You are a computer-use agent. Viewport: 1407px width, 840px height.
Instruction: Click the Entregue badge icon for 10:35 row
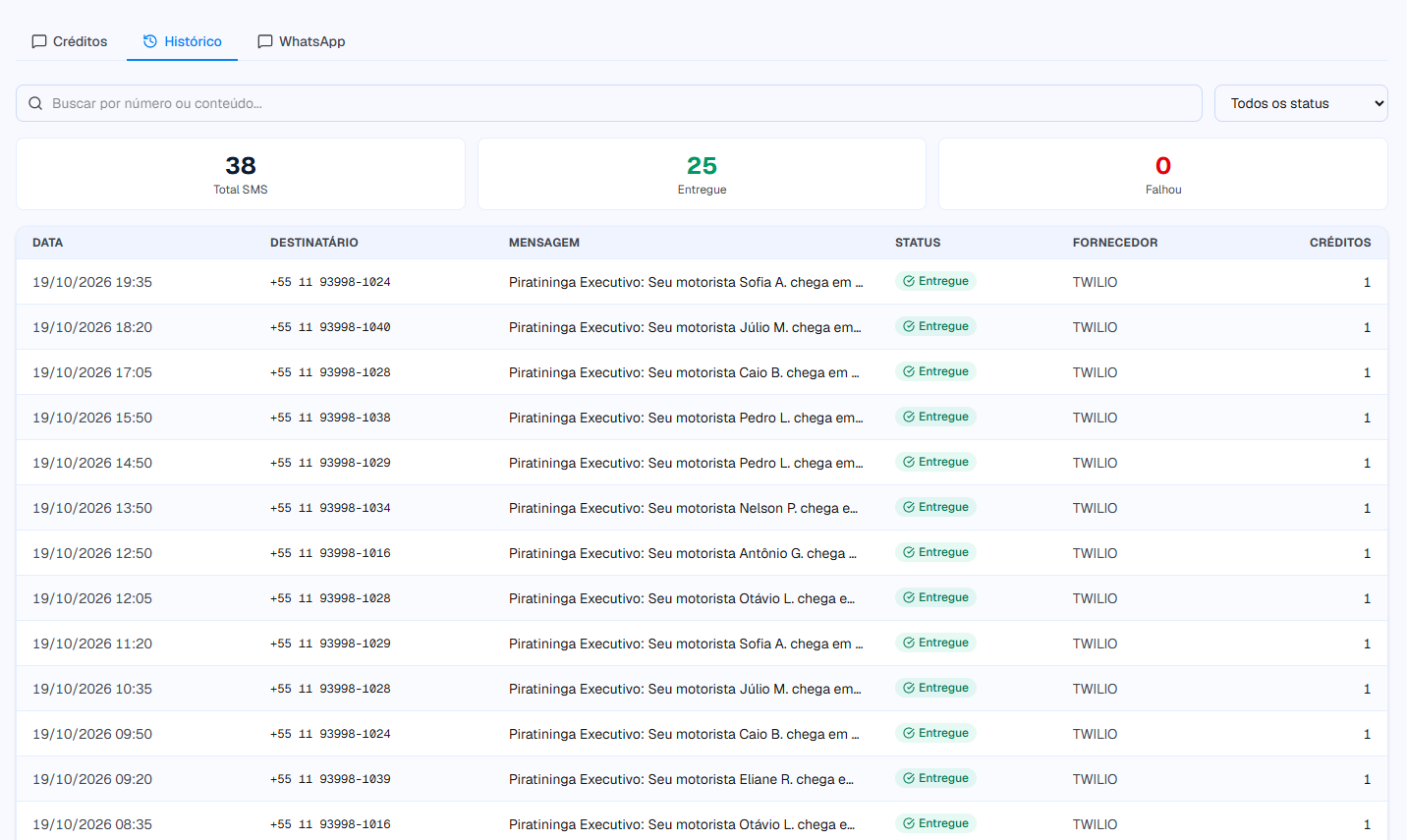tap(909, 688)
